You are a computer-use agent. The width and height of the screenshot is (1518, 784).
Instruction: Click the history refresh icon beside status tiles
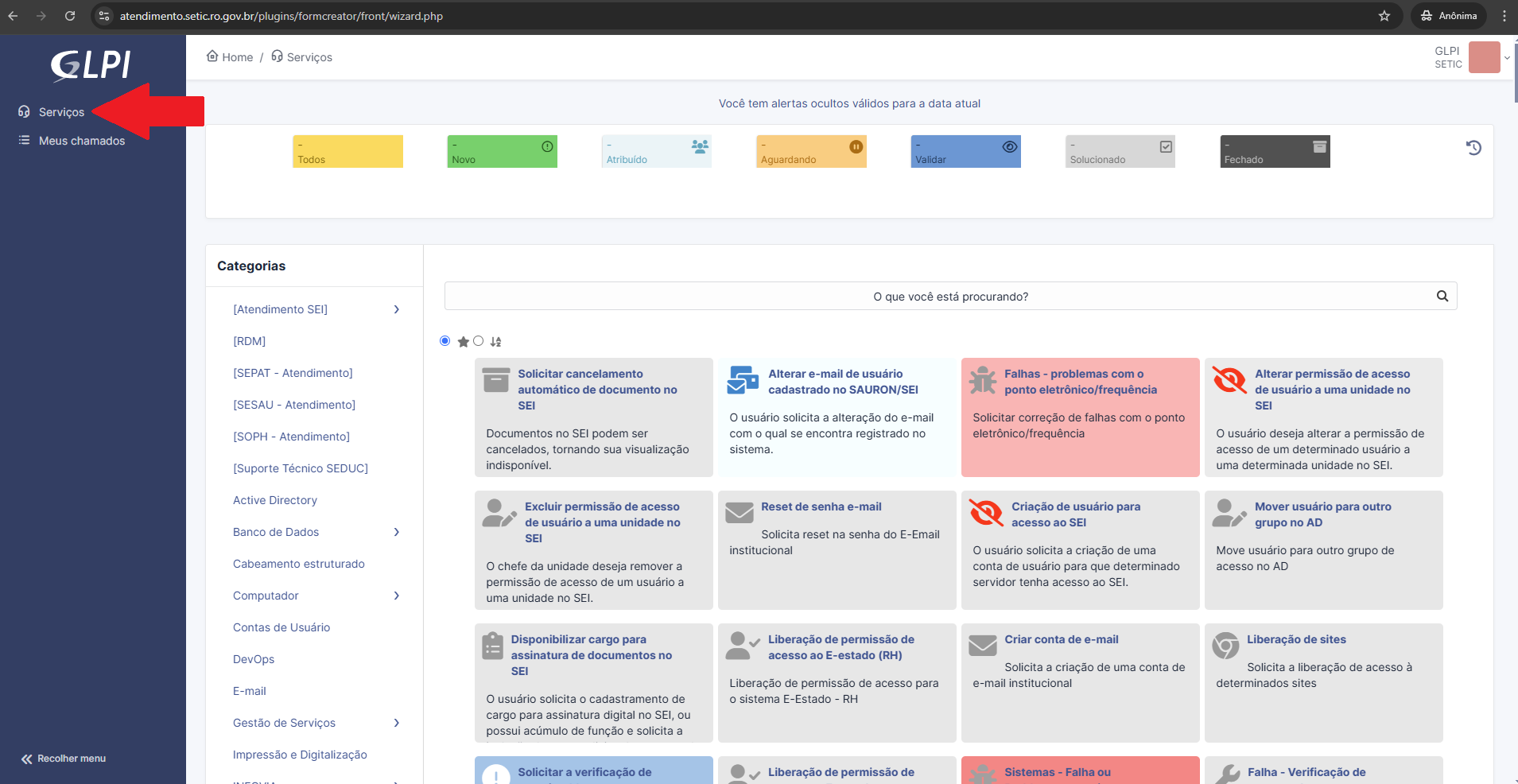pyautogui.click(x=1473, y=148)
